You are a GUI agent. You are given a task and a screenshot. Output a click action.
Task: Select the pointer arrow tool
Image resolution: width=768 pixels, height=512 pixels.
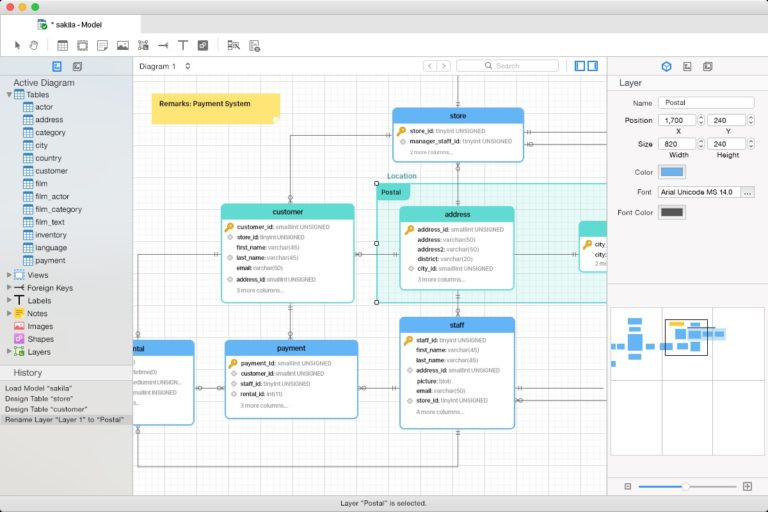point(17,45)
